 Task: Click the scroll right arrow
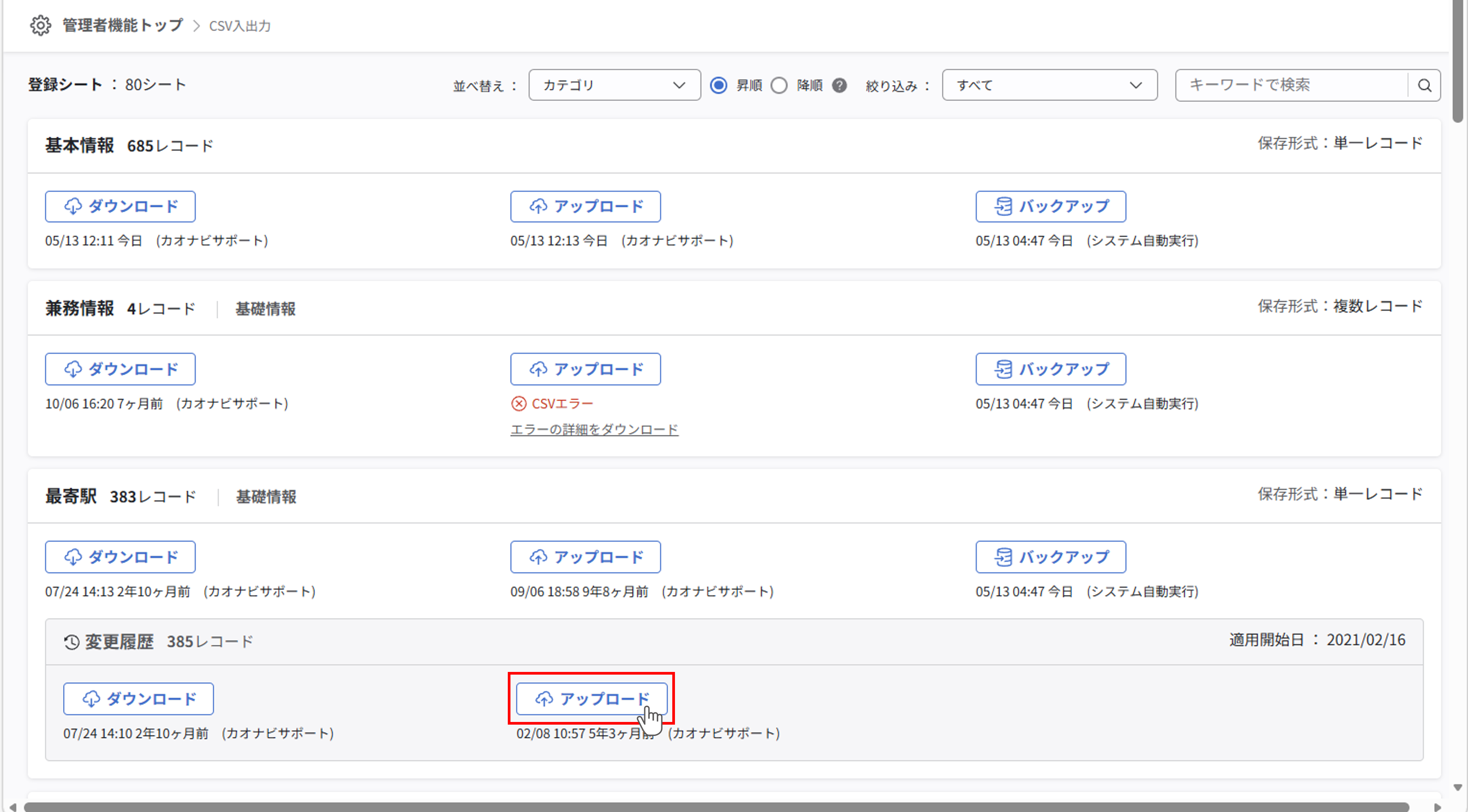[1438, 807]
